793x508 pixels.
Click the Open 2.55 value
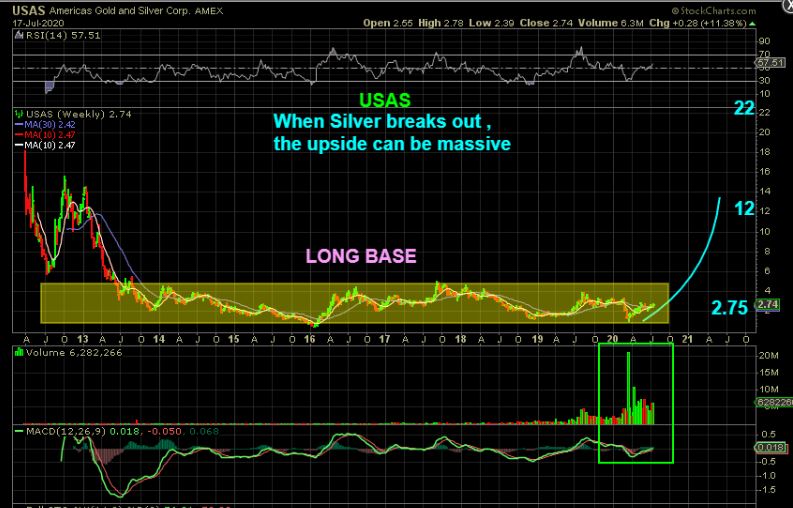point(388,23)
